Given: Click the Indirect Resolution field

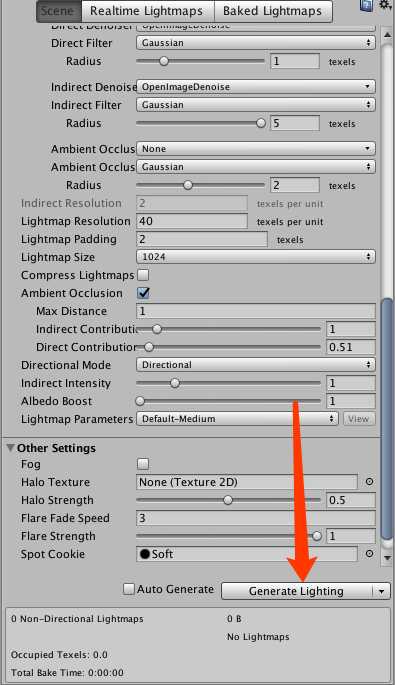Looking at the screenshot, I should point(192,203).
